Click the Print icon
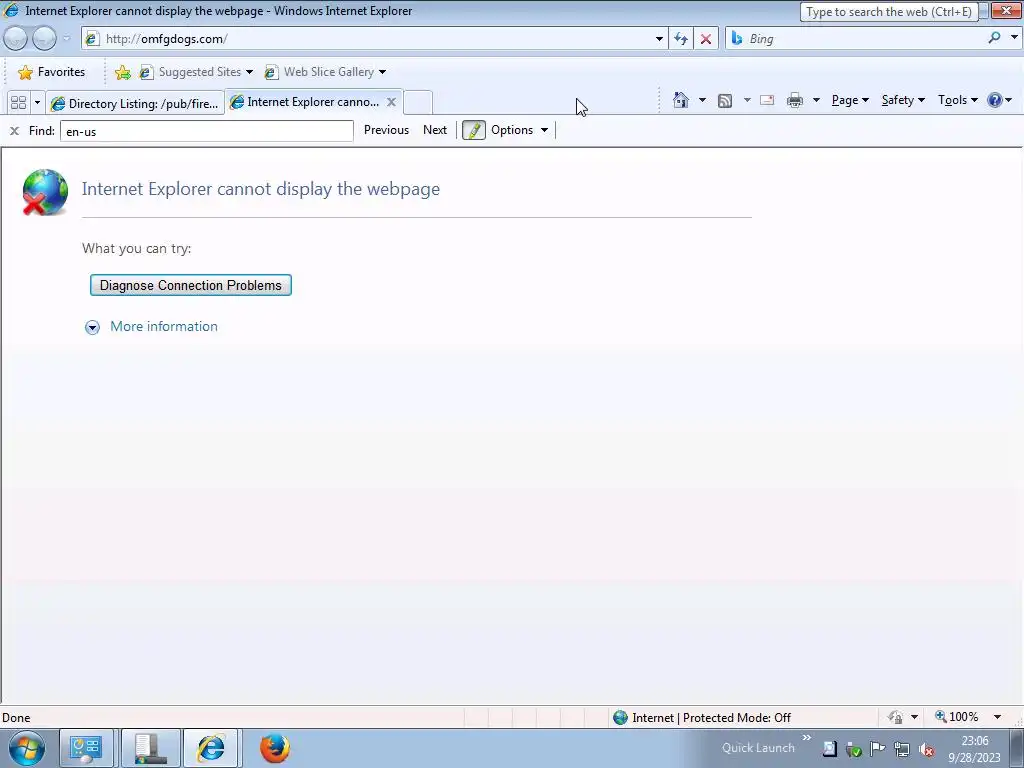 (795, 100)
